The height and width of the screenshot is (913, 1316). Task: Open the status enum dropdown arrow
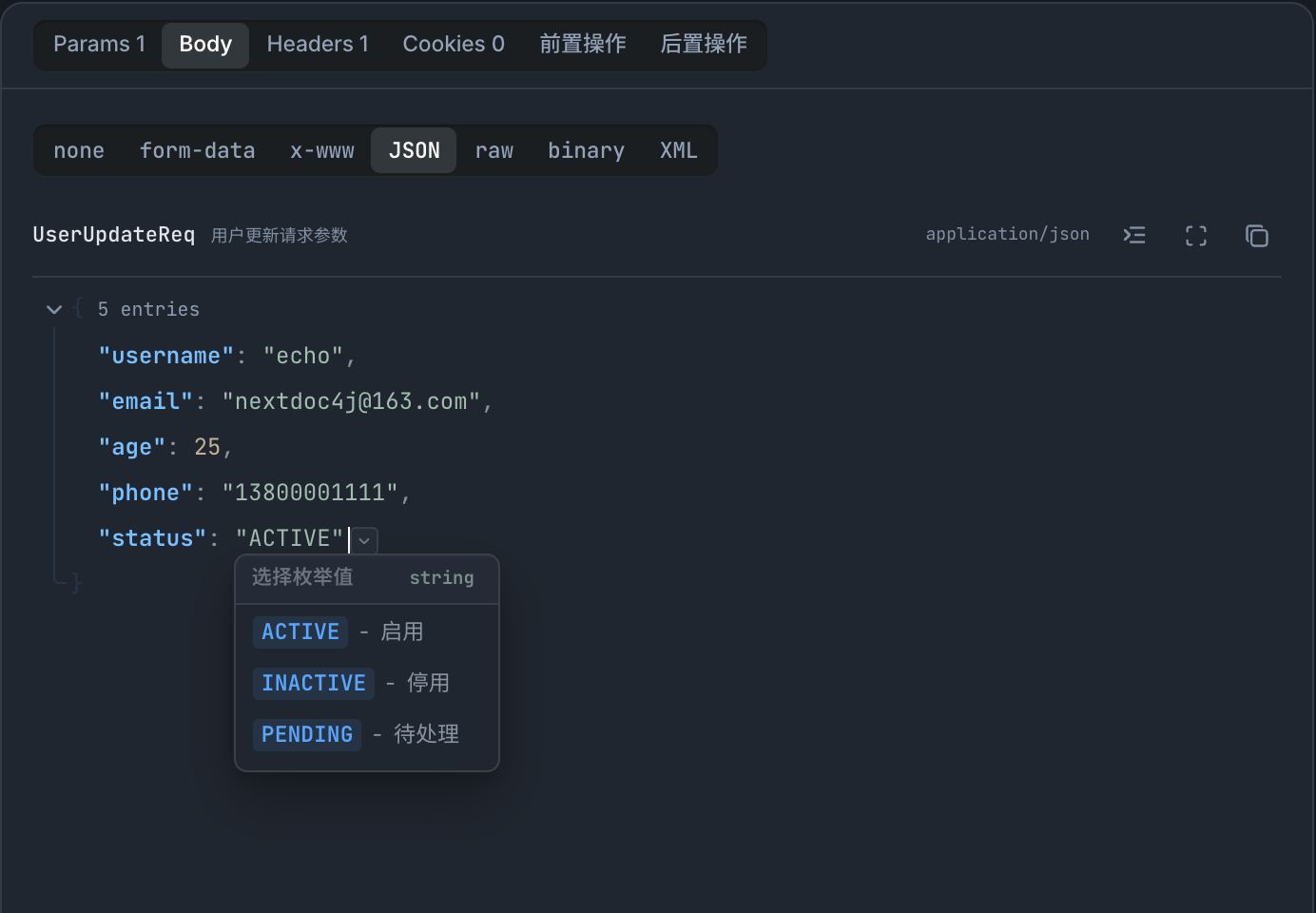(x=364, y=540)
